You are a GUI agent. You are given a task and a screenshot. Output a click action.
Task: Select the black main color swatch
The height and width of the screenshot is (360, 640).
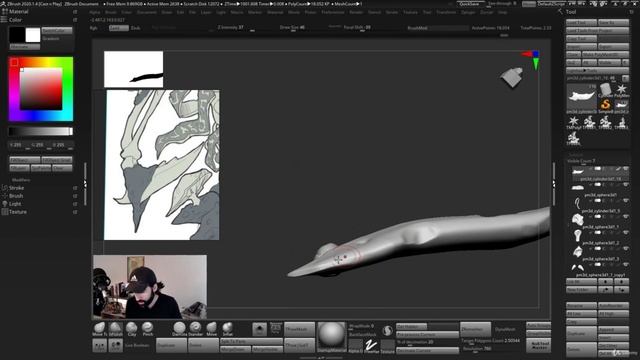coord(17,35)
